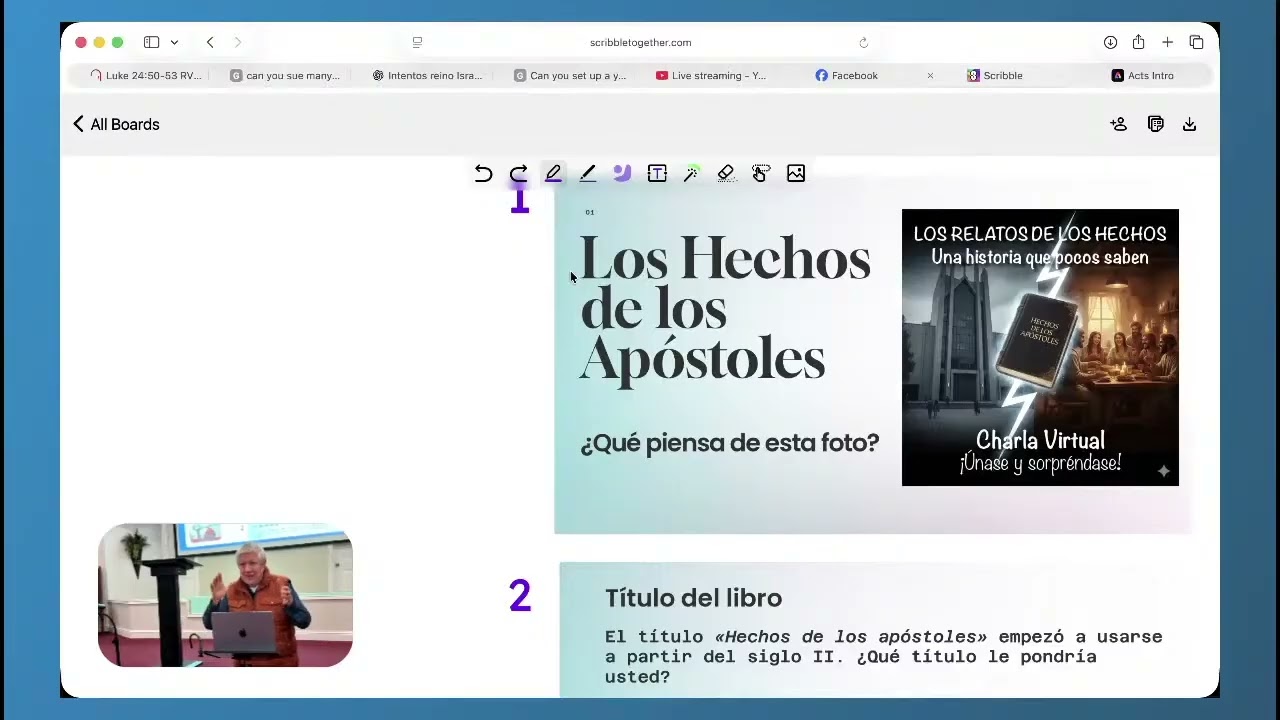Open the sidebar dropdown chevron
The image size is (1280, 720).
click(x=174, y=42)
